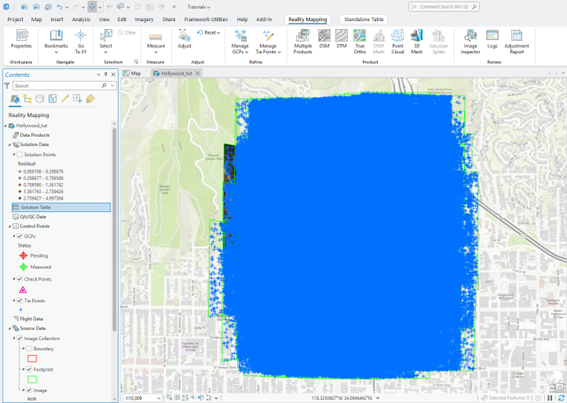
Task: Open Multiple Products wizard
Action: [x=303, y=42]
